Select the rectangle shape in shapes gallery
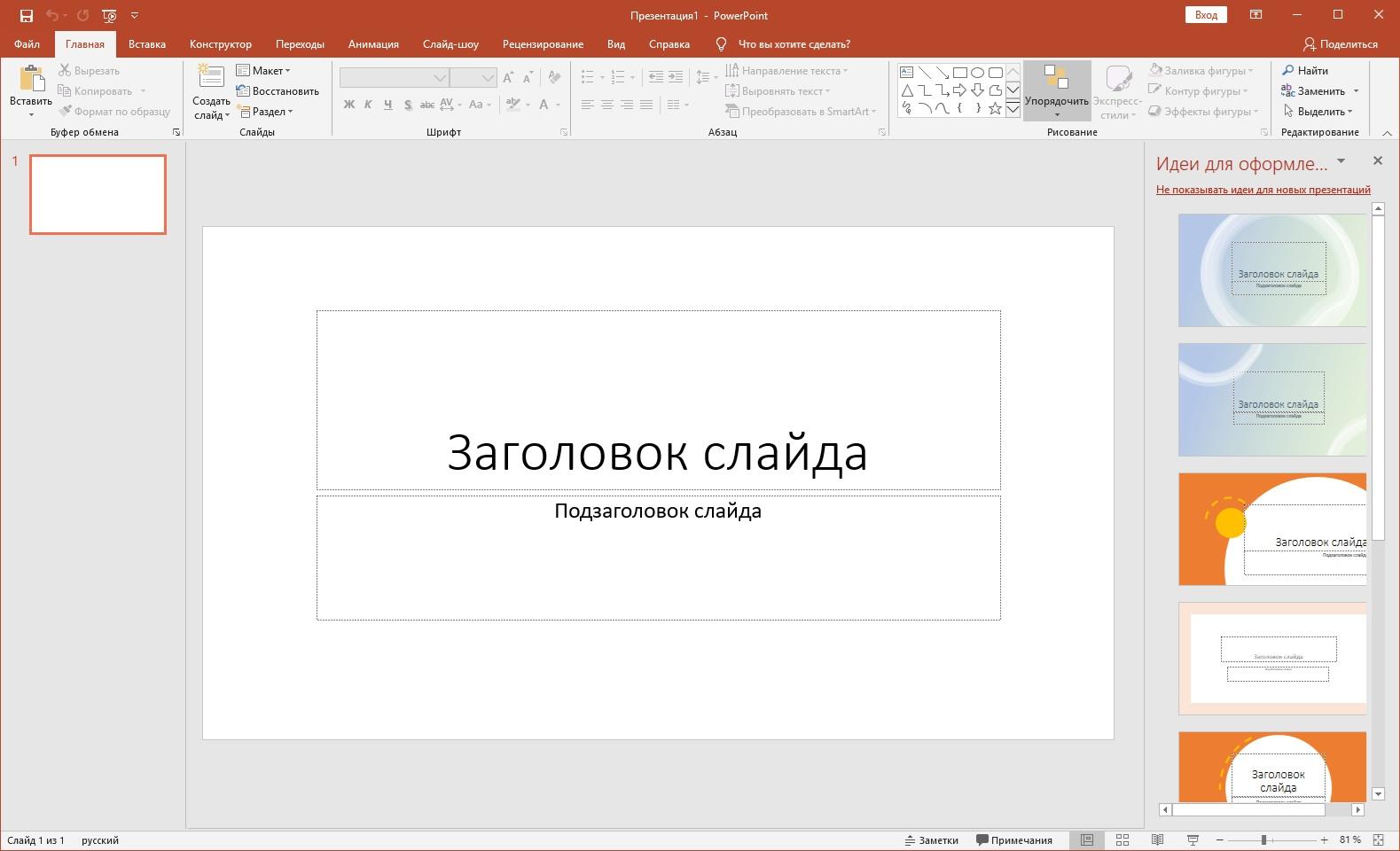 [x=959, y=73]
